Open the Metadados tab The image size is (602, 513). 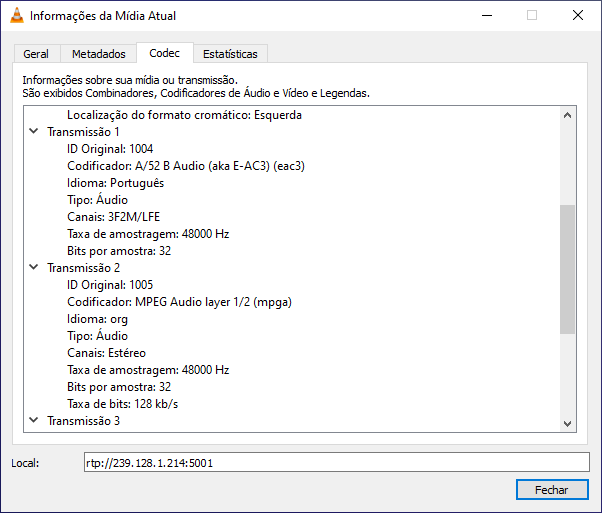tap(99, 54)
